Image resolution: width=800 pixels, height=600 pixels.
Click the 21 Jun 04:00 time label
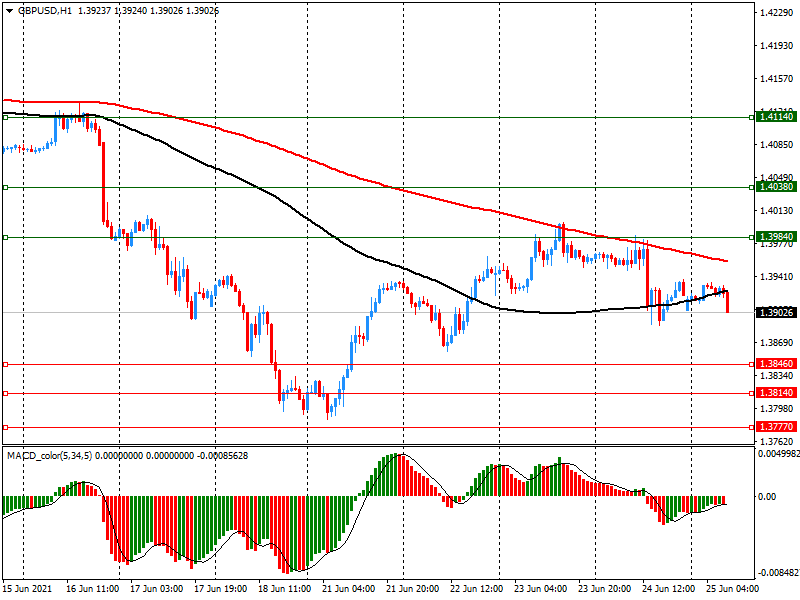(349, 589)
